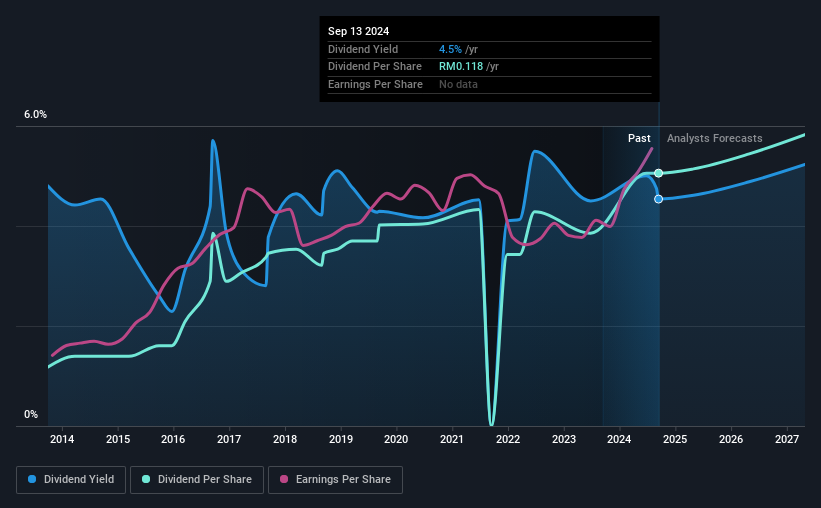Viewport: 821px width, 508px height.
Task: Click the 2018 x-axis label
Action: coord(285,439)
